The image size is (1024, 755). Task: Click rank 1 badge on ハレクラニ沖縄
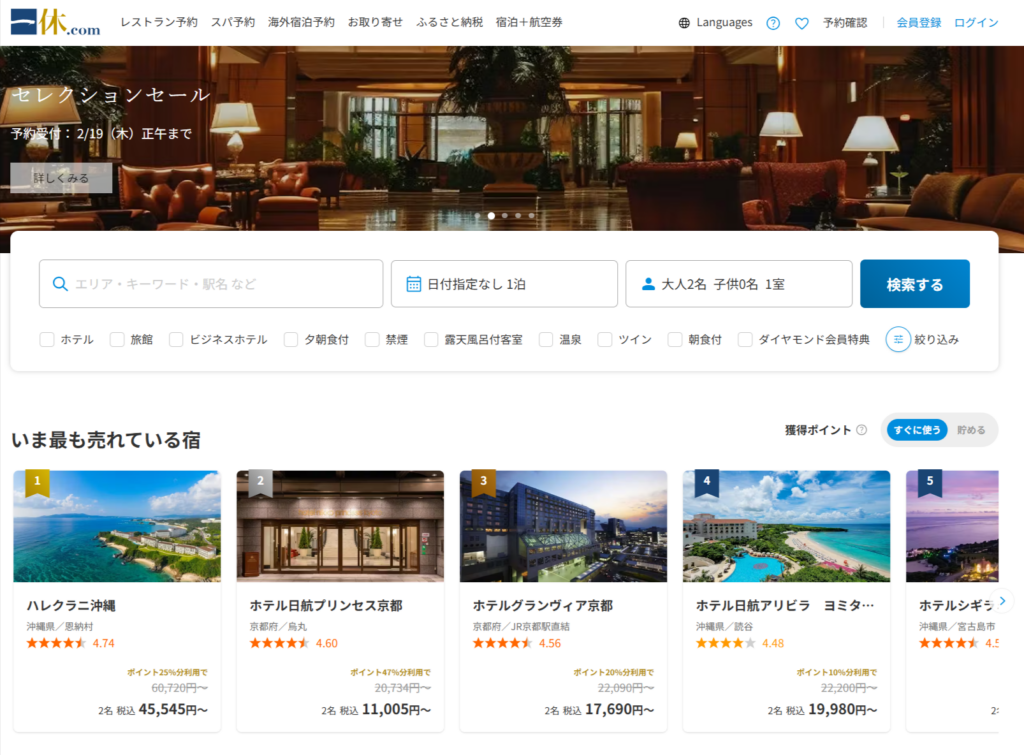[x=37, y=483]
